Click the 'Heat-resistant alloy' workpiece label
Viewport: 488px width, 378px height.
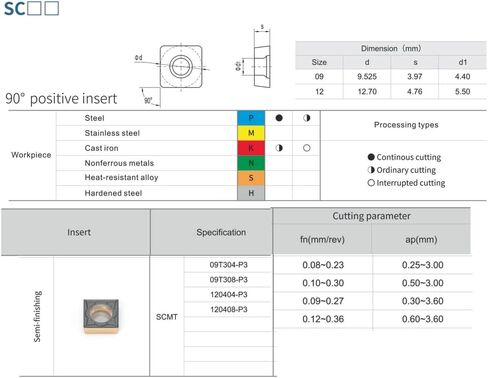pos(121,178)
